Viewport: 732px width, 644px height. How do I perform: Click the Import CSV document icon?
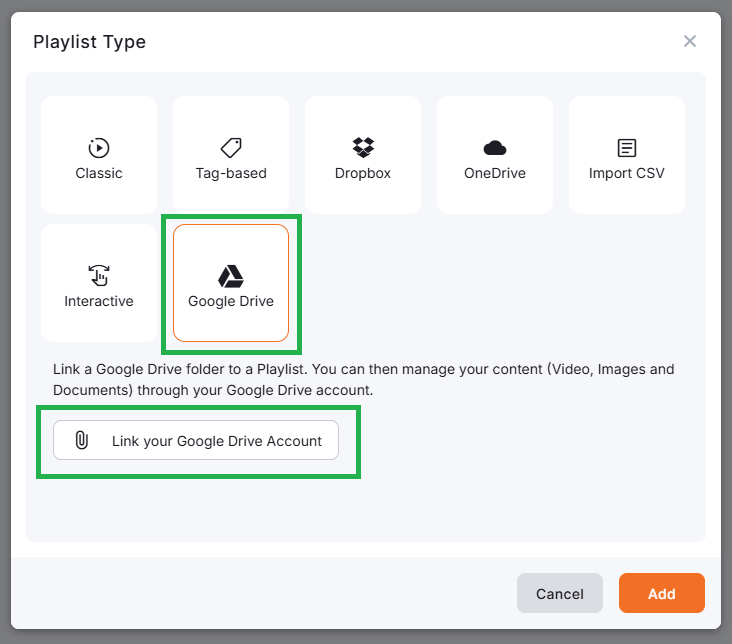[x=627, y=148]
